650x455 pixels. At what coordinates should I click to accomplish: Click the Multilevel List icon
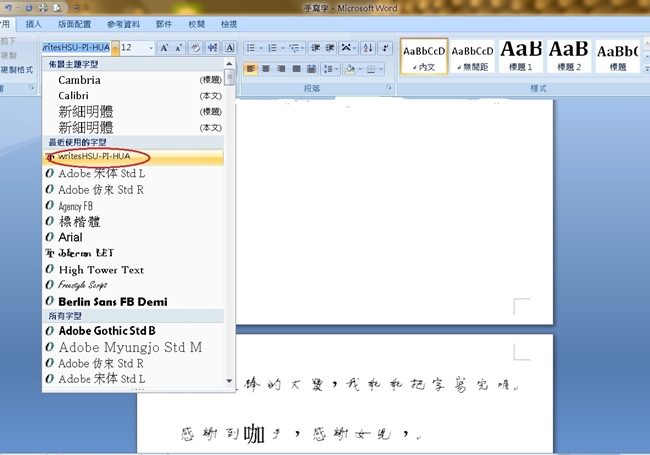[x=294, y=48]
